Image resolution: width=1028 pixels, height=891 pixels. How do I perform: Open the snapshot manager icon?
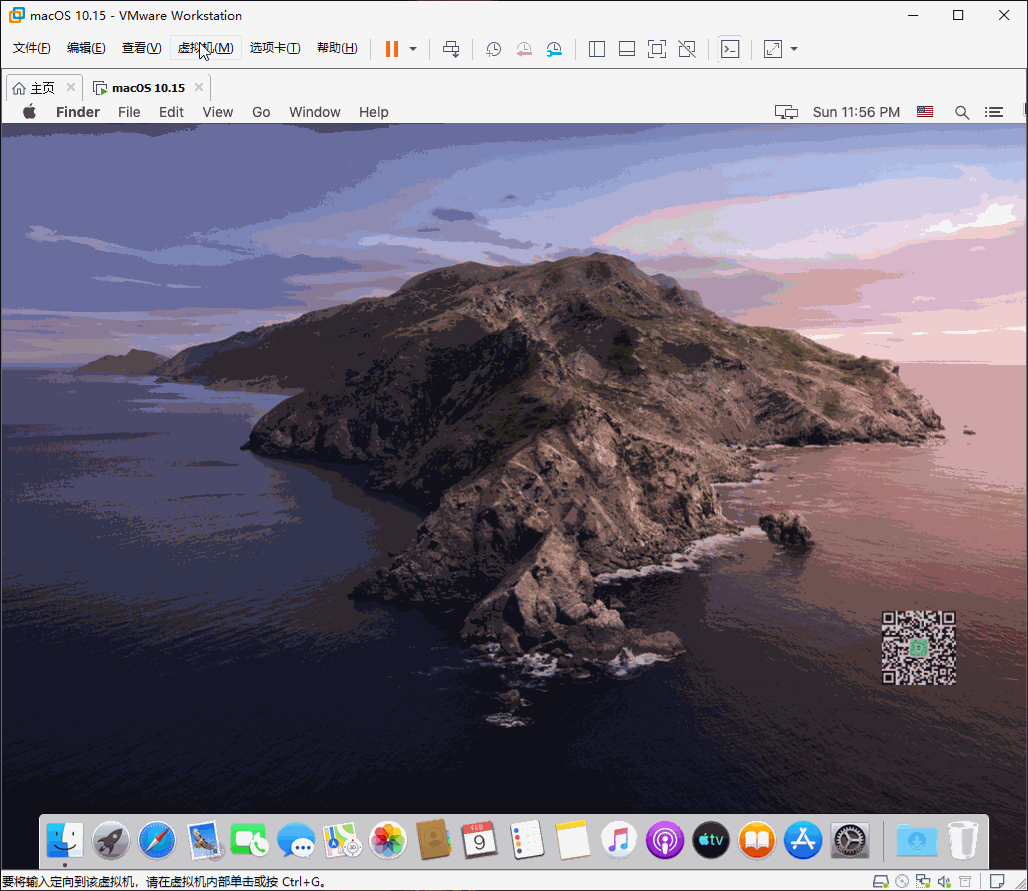coord(554,49)
